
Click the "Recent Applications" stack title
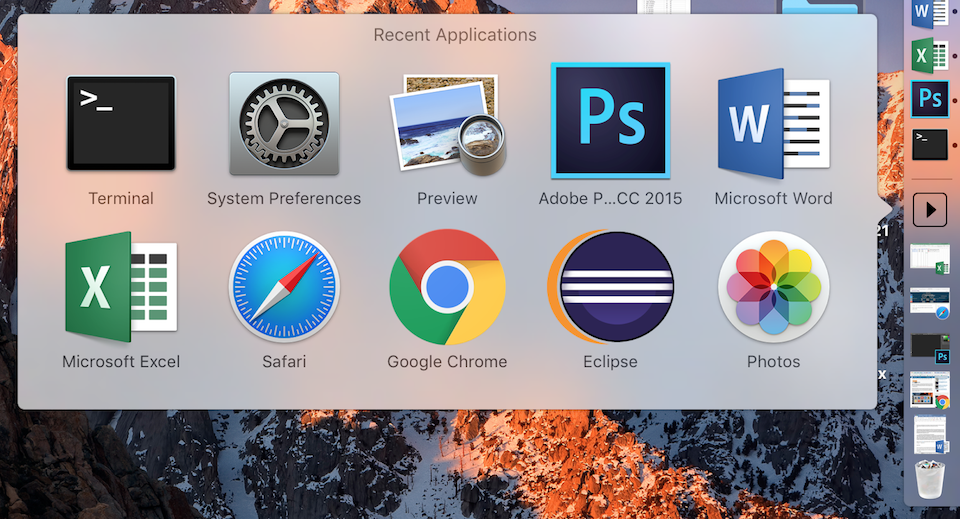(455, 35)
